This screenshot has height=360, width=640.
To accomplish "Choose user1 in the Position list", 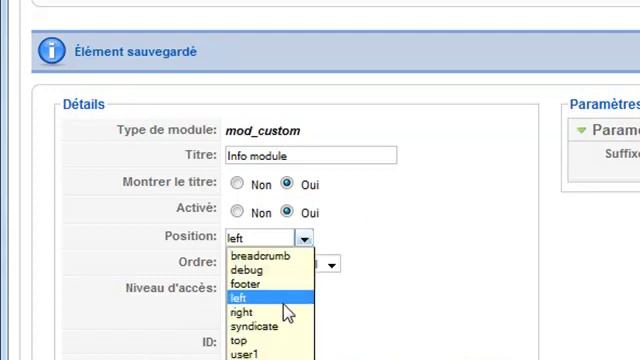I will [x=270, y=354].
